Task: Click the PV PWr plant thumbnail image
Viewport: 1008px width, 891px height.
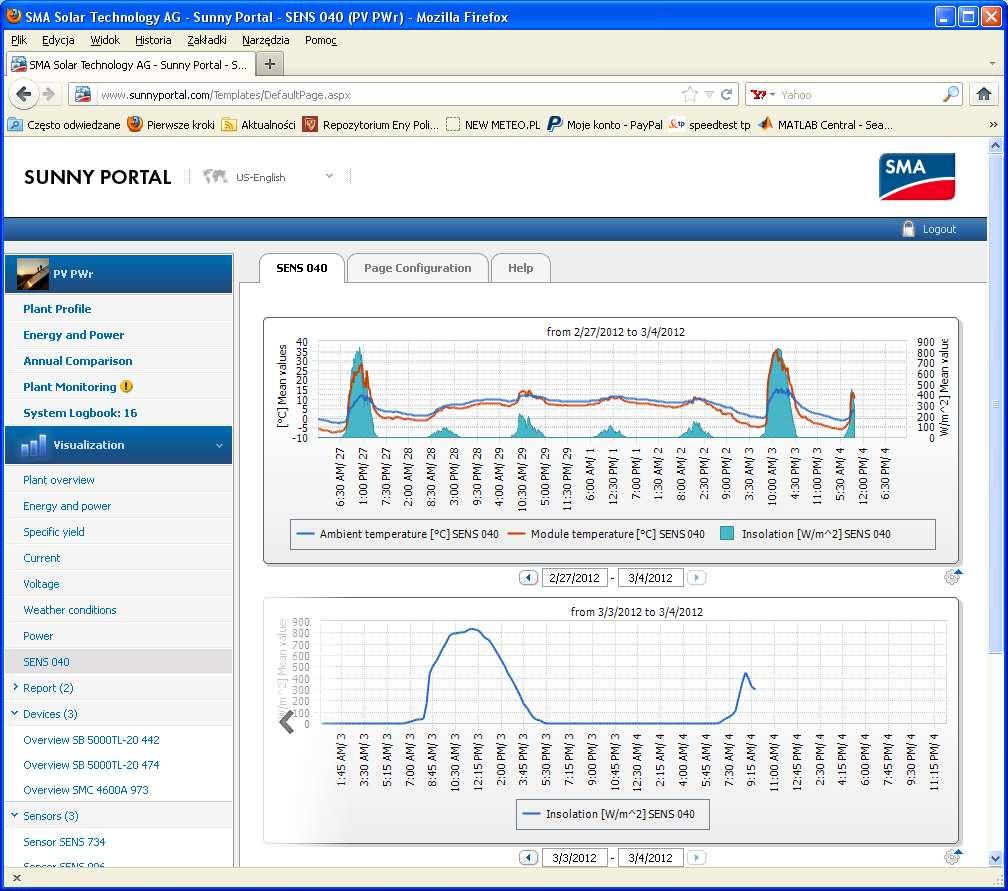Action: point(33,274)
